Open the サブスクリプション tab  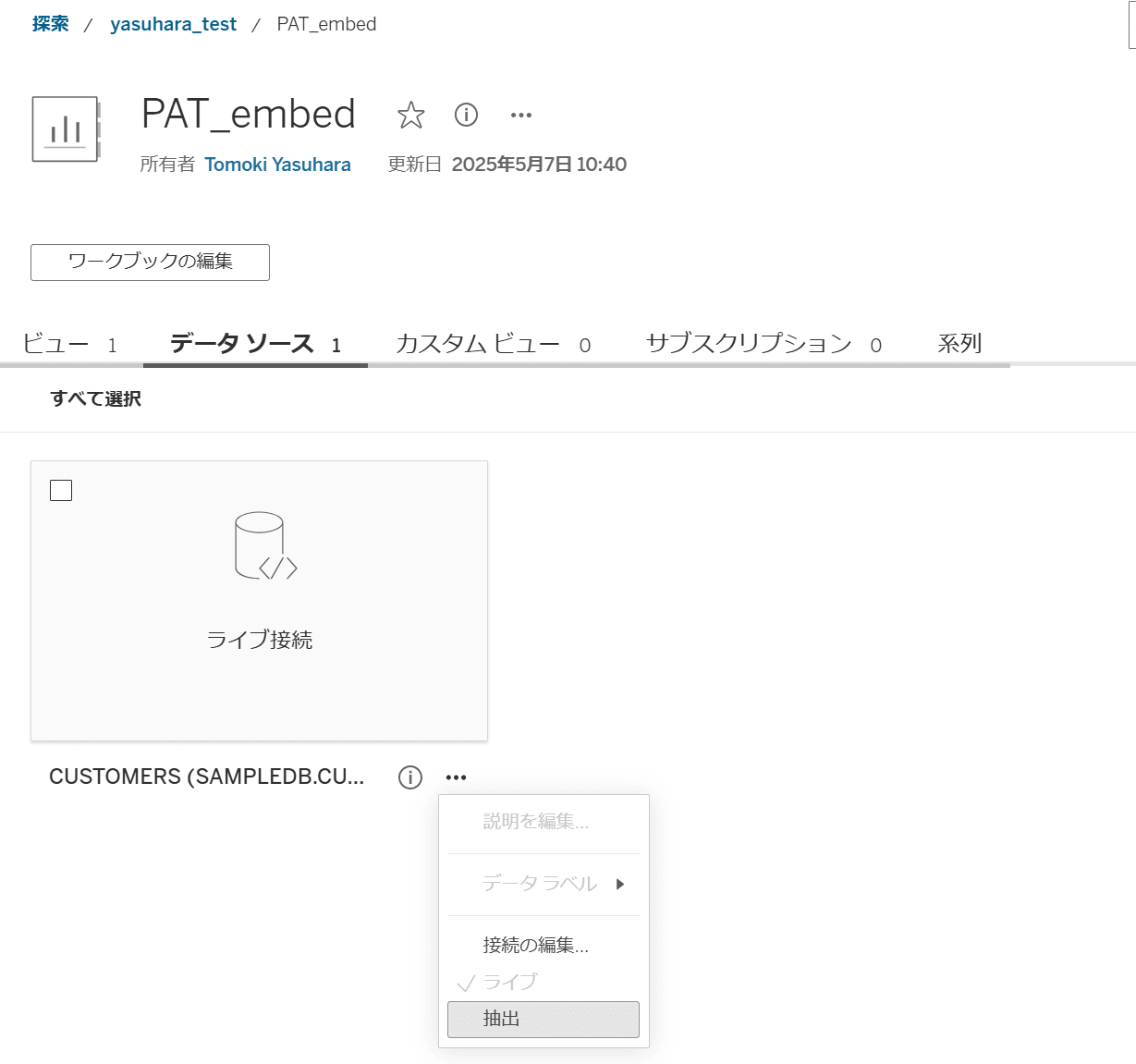(x=763, y=344)
